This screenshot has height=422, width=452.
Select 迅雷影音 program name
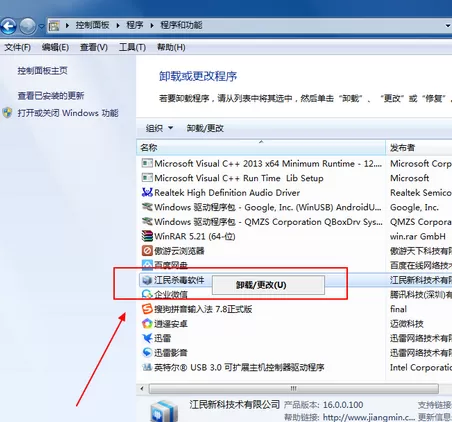(171, 353)
